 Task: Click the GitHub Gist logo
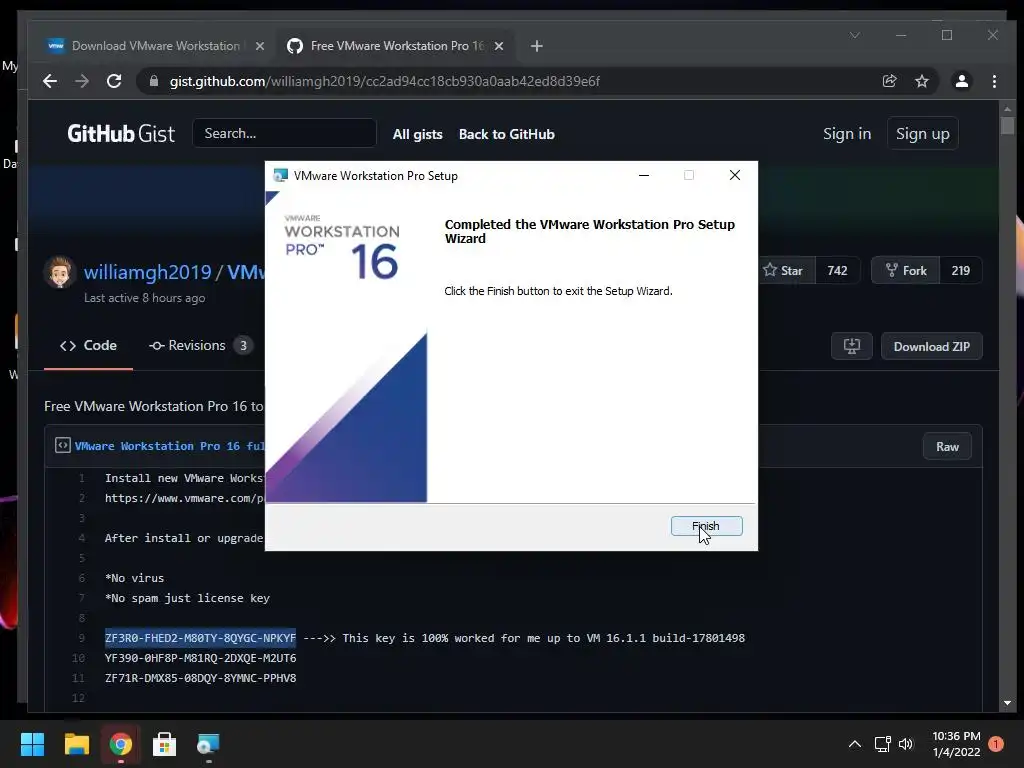click(121, 134)
